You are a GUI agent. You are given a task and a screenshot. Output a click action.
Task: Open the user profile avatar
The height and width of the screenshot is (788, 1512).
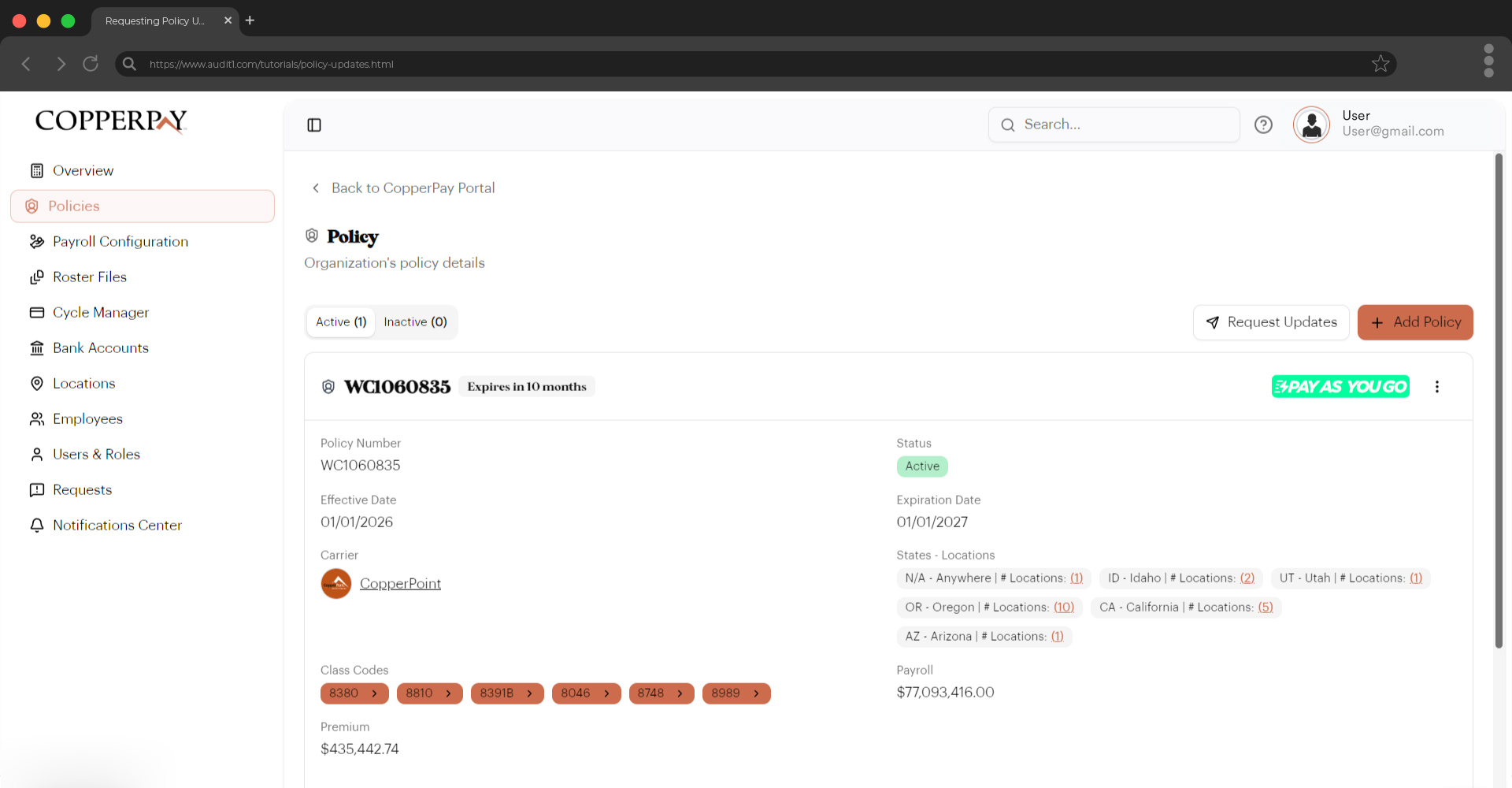point(1311,125)
